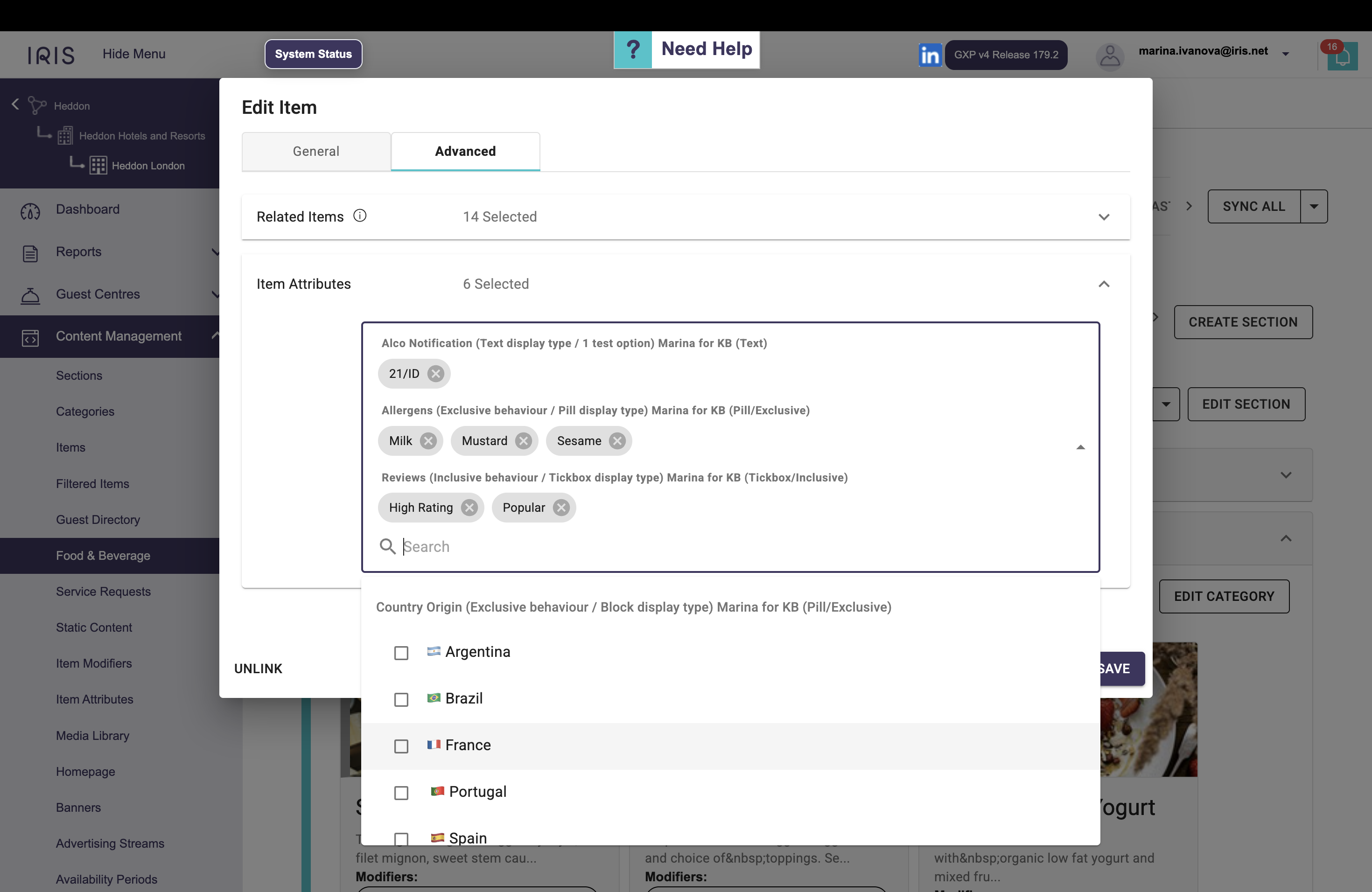The width and height of the screenshot is (1372, 892).
Task: Click the user avatar icon
Action: (x=1109, y=56)
